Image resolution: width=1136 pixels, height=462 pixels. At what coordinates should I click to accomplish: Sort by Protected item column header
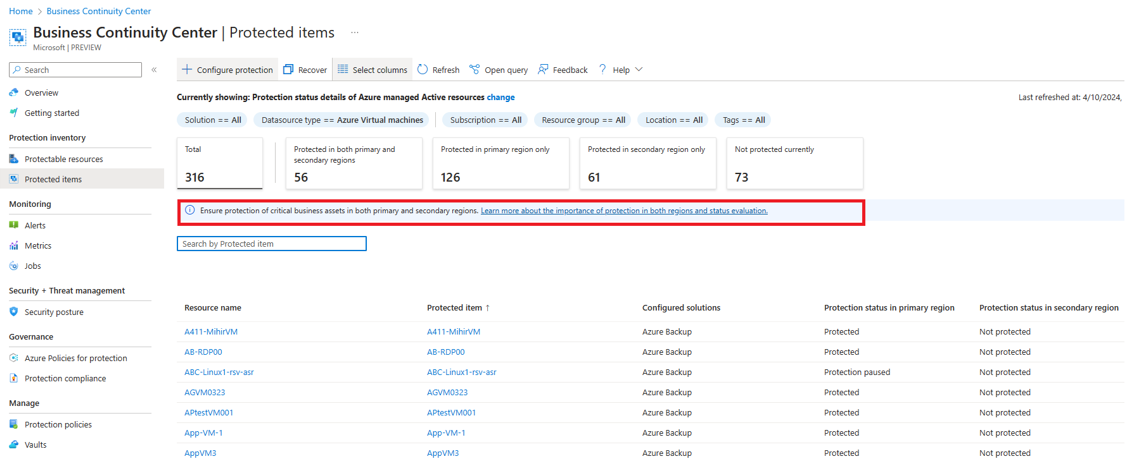[x=459, y=308]
